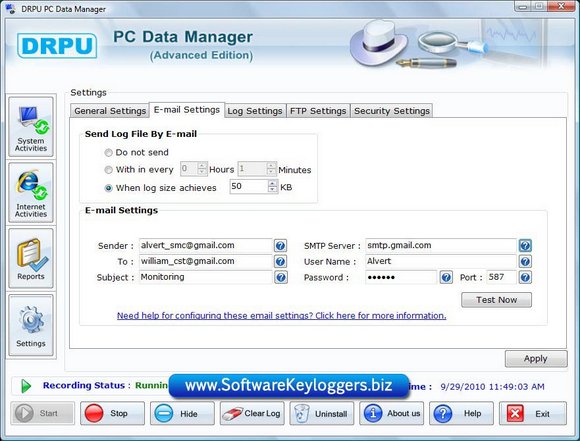Click the Clear Log button
This screenshot has height=441, width=580.
(252, 413)
